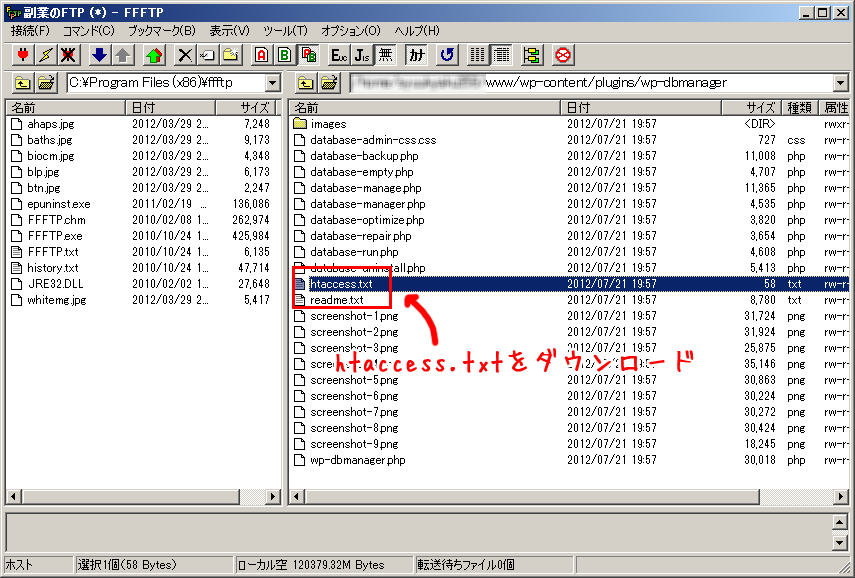Image resolution: width=855 pixels, height=578 pixels.
Task: Open the オプション(O) menu
Action: coord(350,31)
